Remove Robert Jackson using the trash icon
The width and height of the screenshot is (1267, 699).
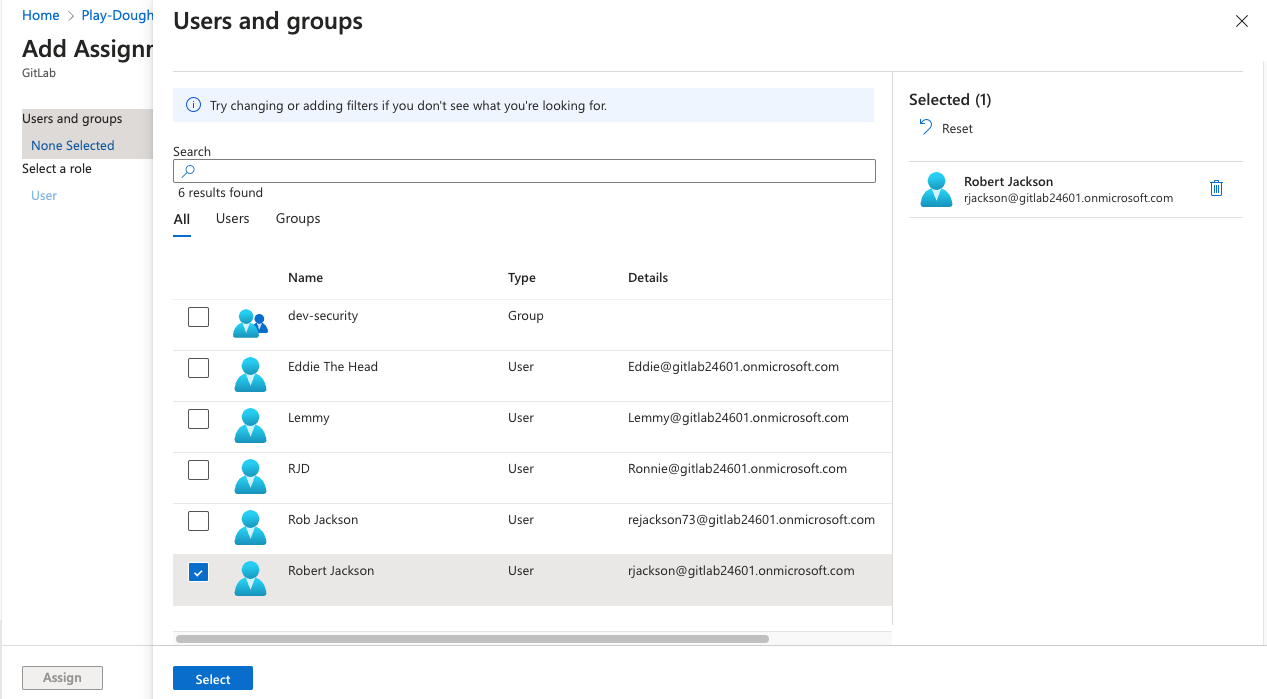1216,187
